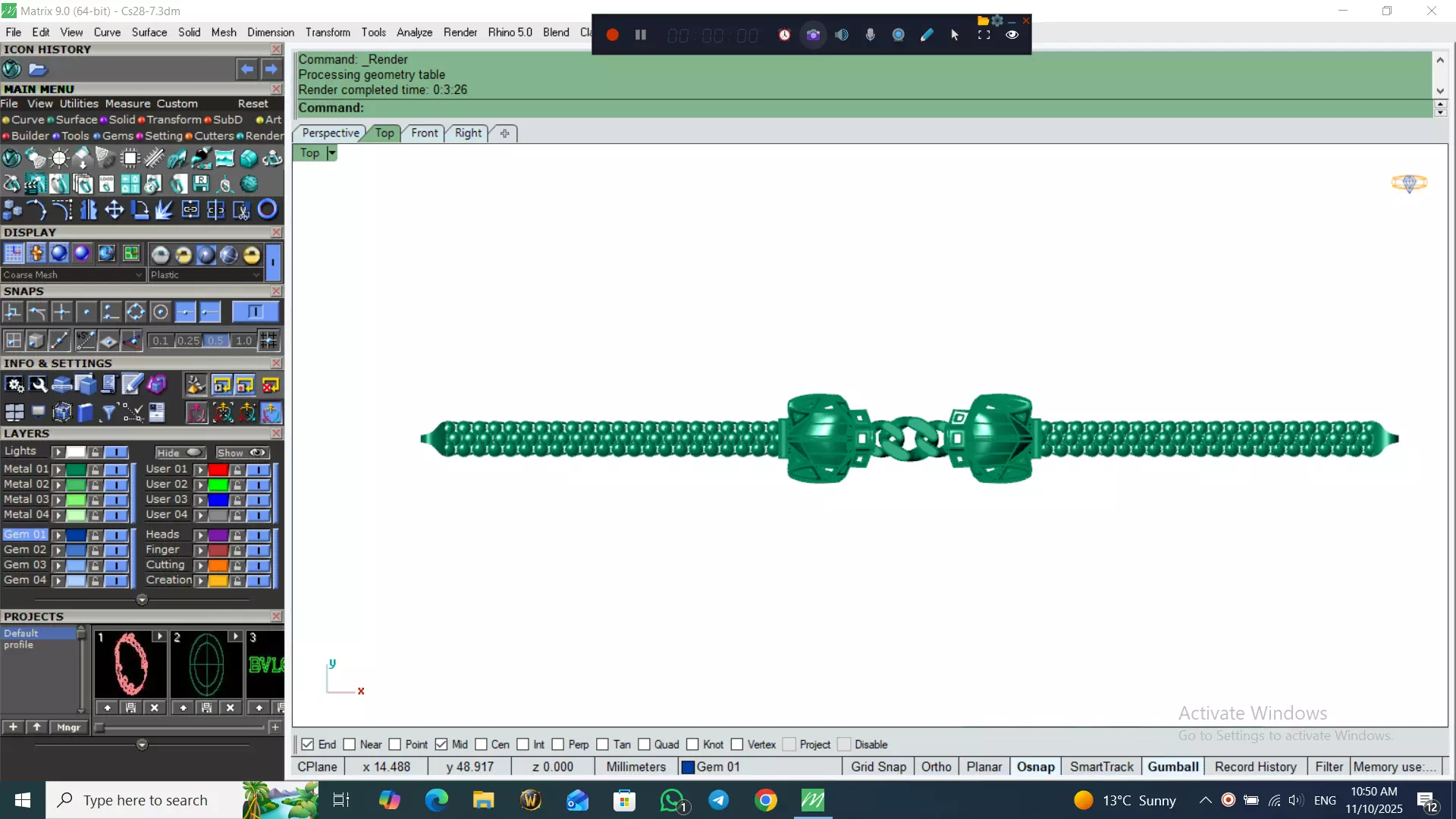Select the four-arrow Move tool icon
This screenshot has height=819, width=1456.
(115, 210)
